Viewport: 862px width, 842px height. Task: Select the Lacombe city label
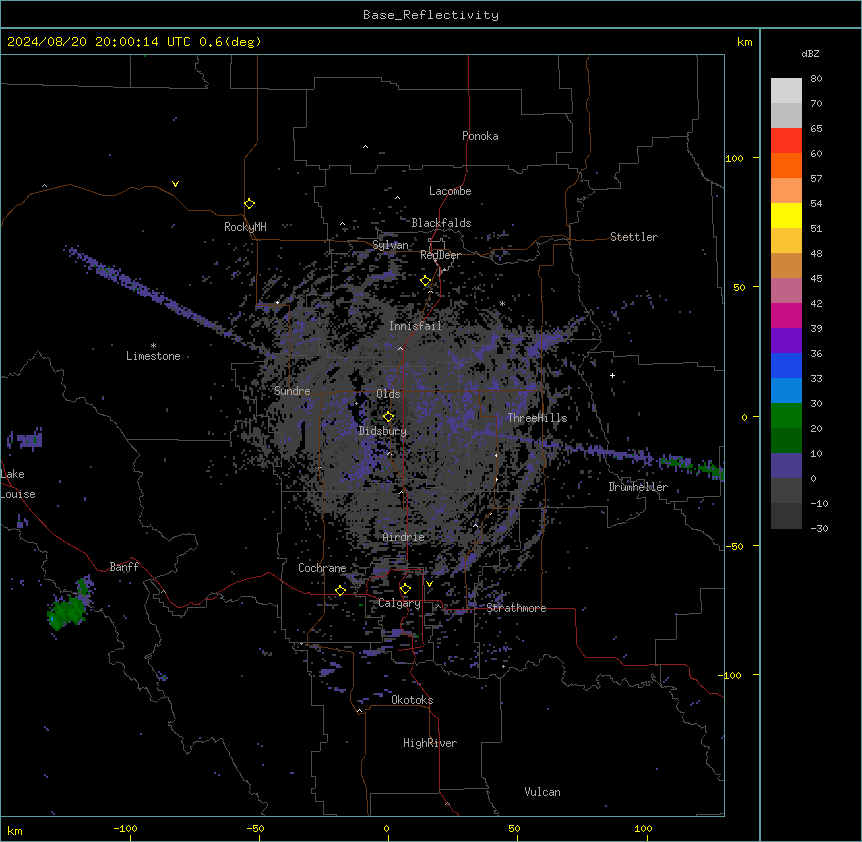(450, 191)
